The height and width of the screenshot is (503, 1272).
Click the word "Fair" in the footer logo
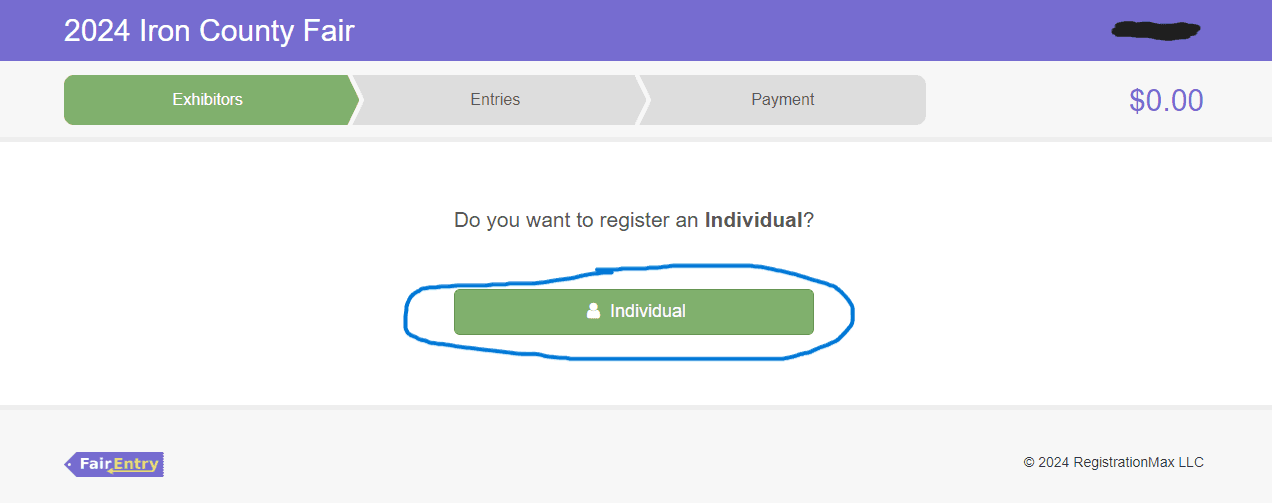coord(95,464)
